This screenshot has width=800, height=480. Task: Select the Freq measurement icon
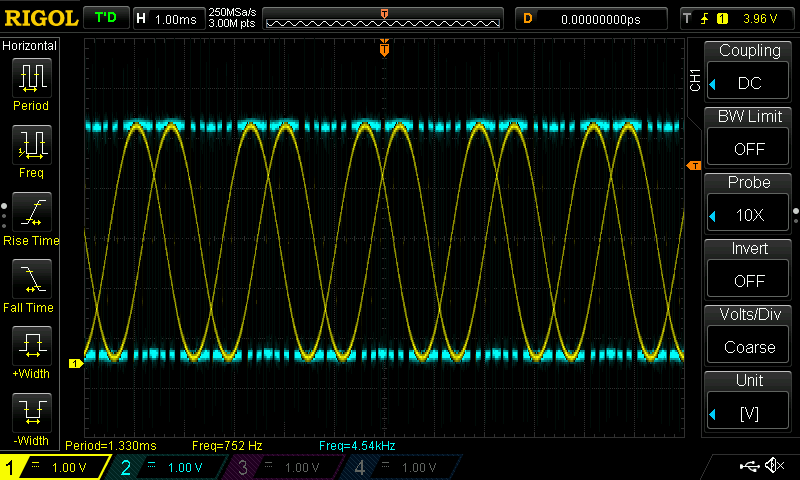tap(31, 146)
